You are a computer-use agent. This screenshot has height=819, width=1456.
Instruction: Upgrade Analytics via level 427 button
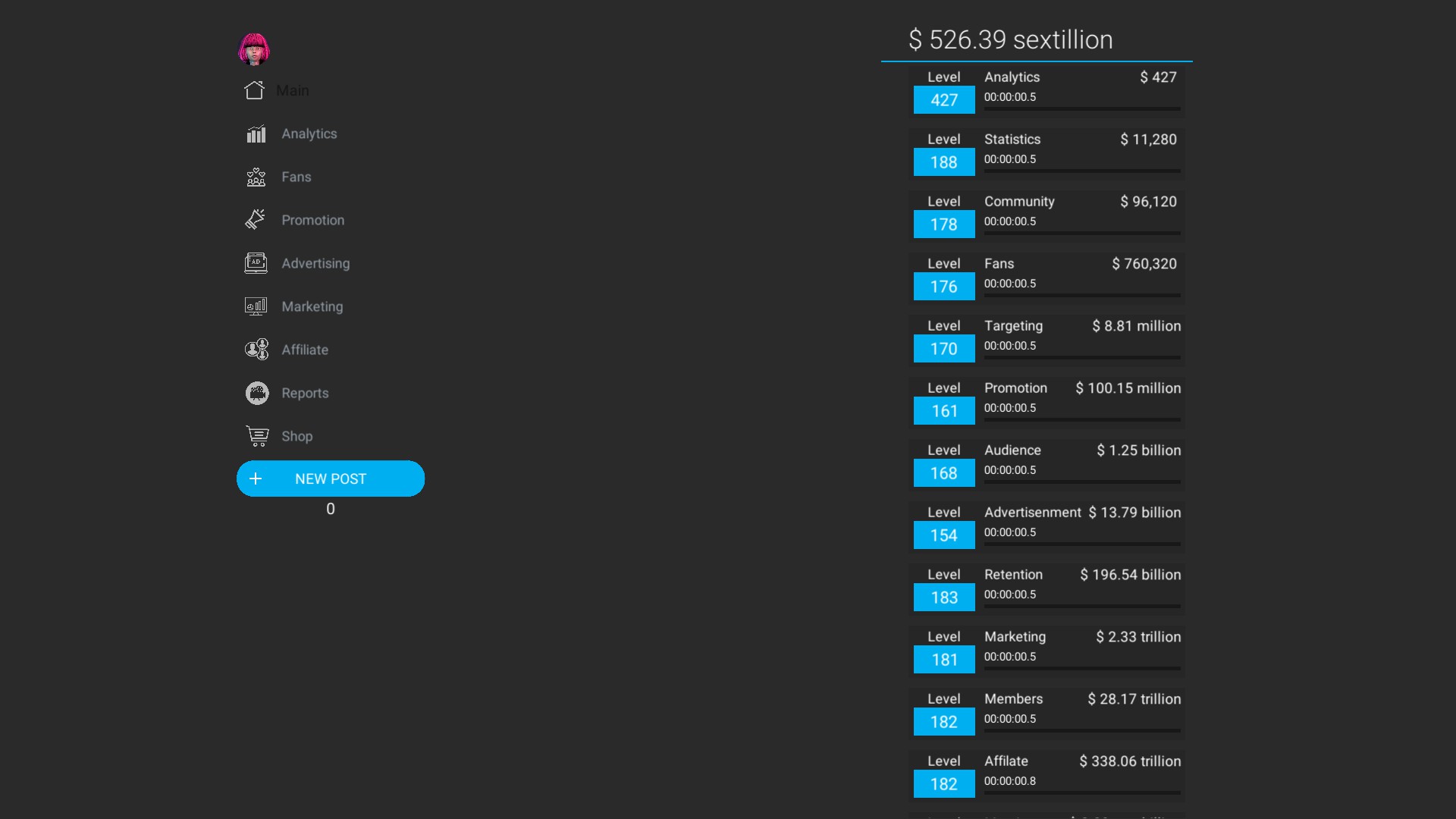[x=943, y=100]
